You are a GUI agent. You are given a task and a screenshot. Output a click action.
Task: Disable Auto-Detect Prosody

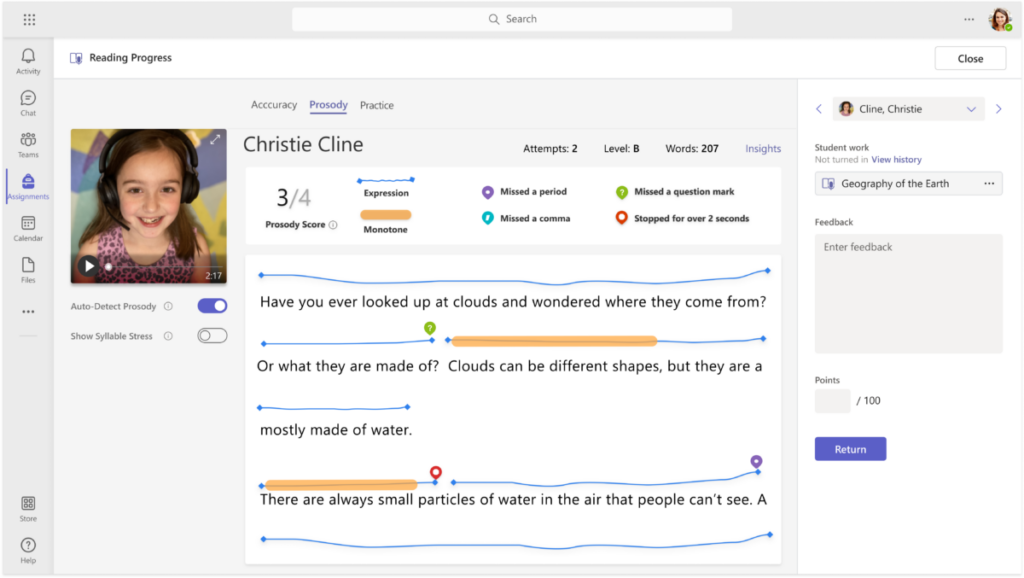(211, 306)
